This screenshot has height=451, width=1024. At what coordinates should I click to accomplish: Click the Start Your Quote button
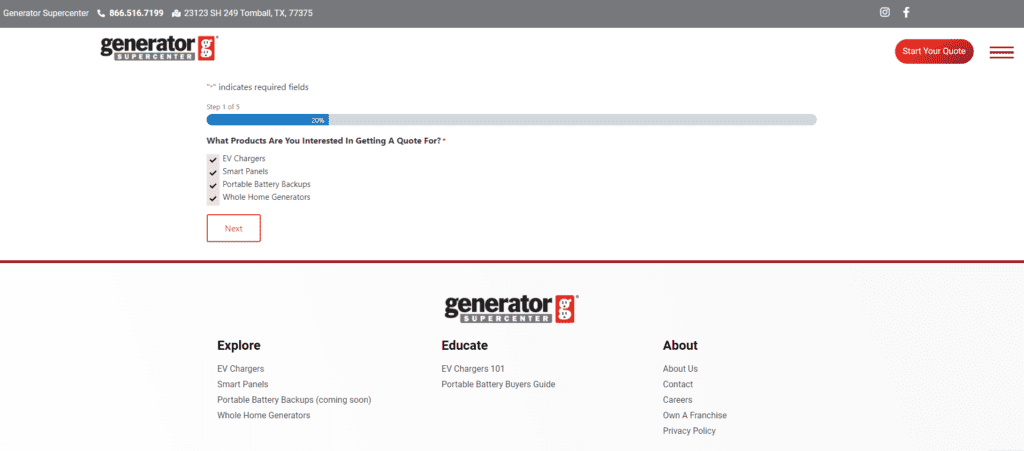tap(933, 51)
